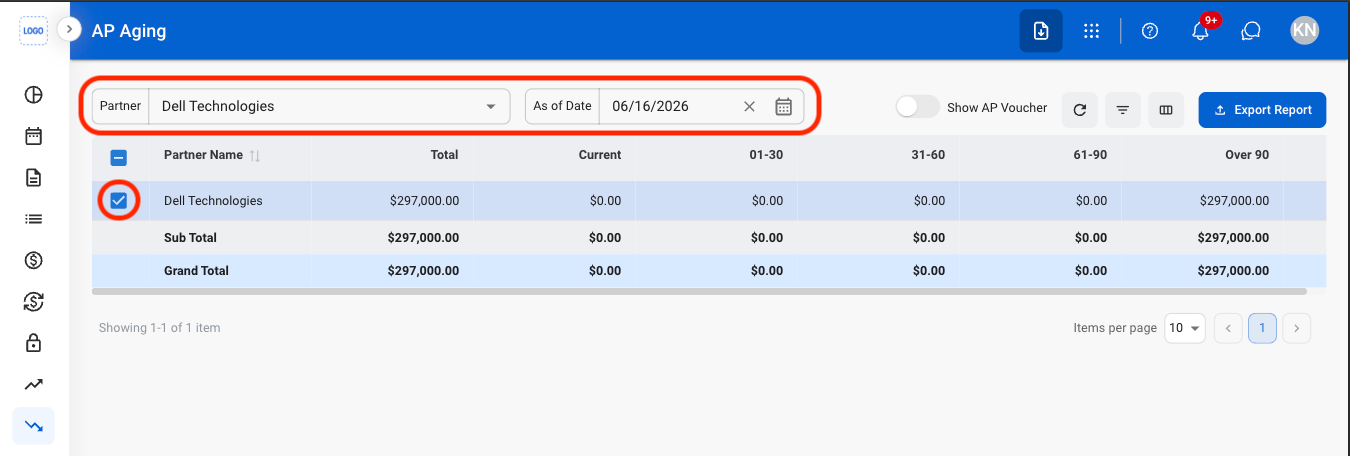
Task: Clear the As of Date value
Action: pos(749,106)
